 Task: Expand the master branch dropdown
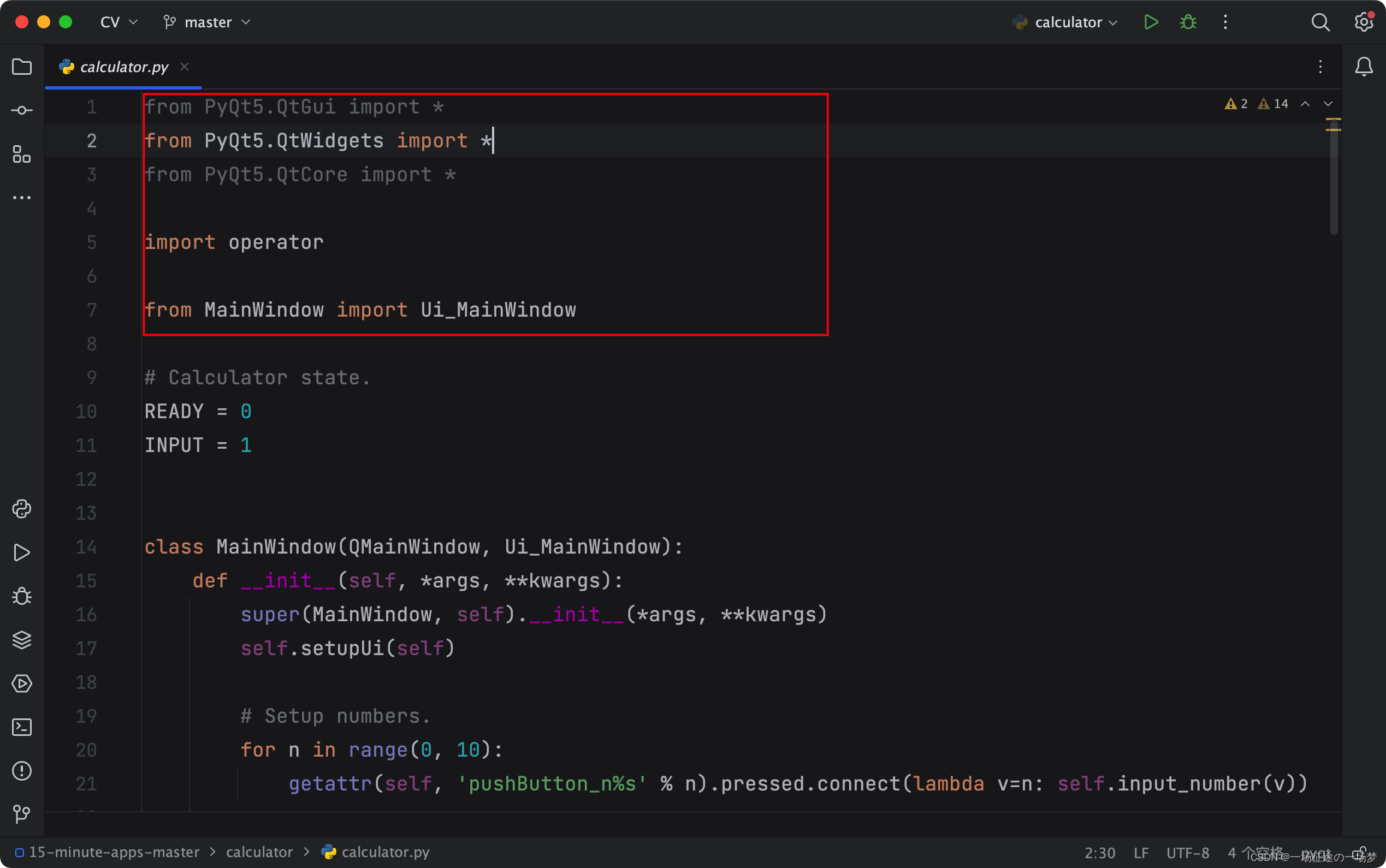208,22
